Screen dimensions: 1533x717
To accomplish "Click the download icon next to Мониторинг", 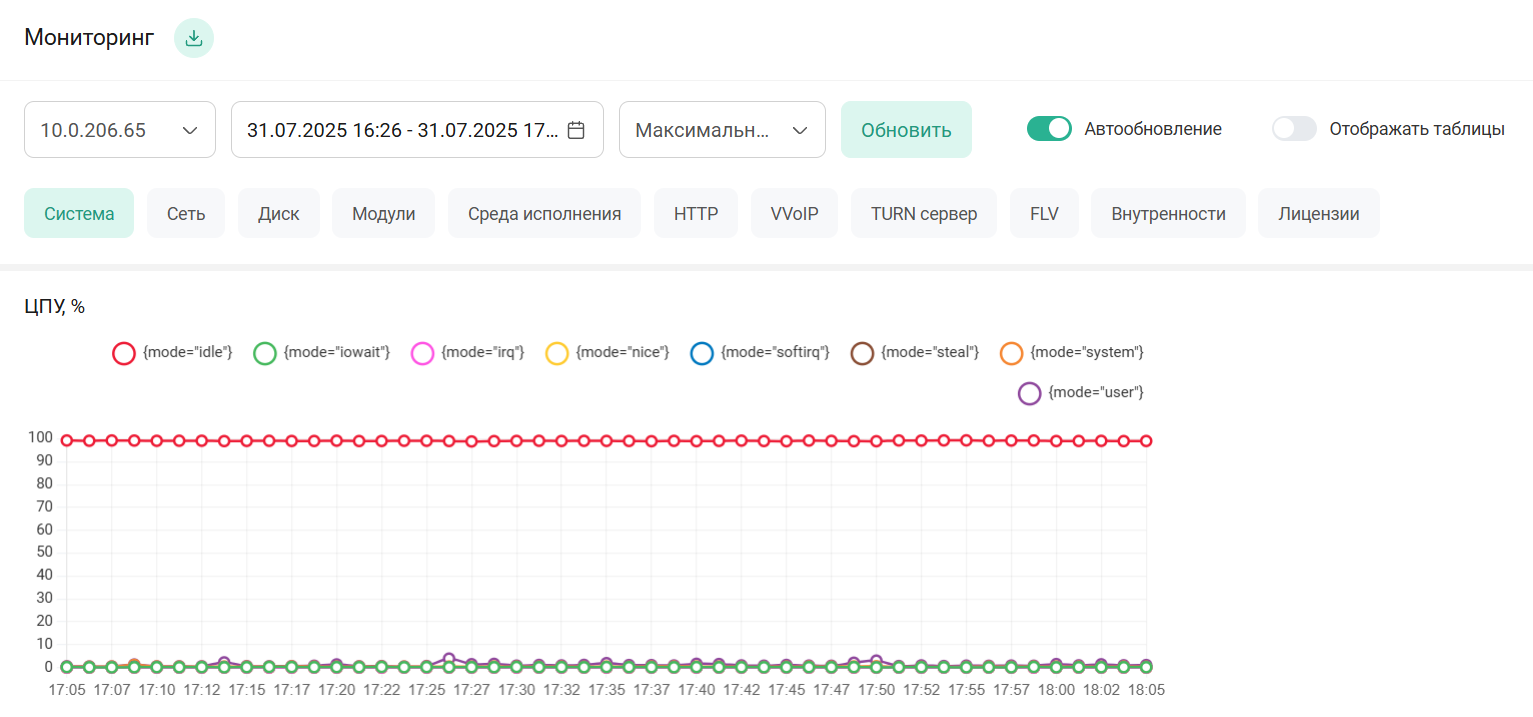I will 194,39.
